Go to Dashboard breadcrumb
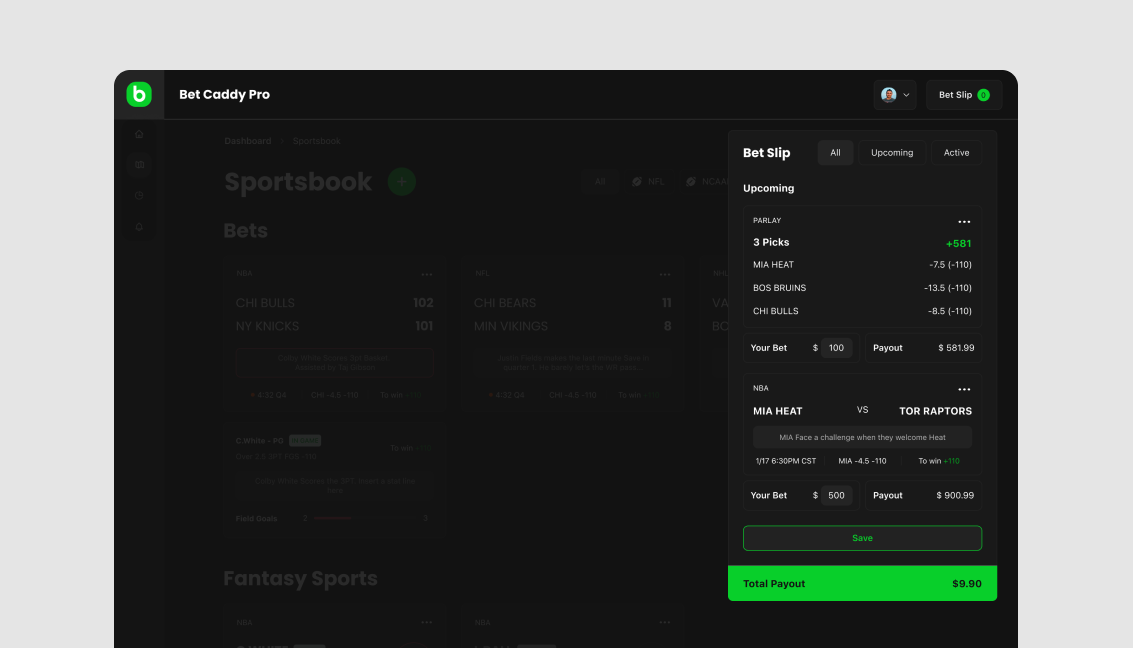The height and width of the screenshot is (648, 1133). (x=248, y=141)
